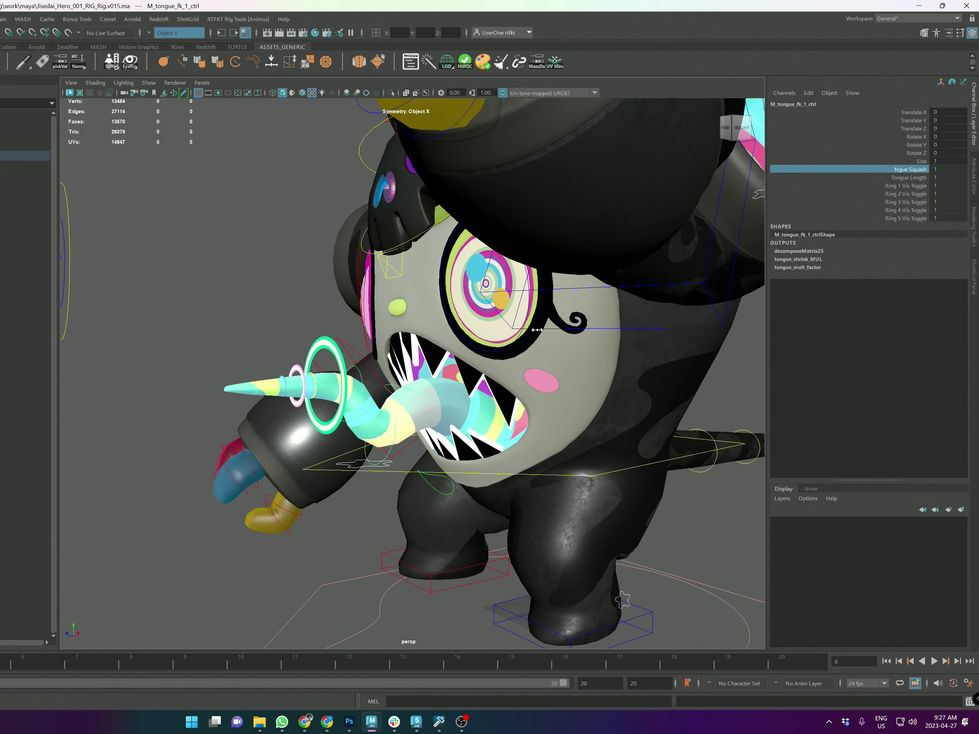Click the Translate X channel label
The height and width of the screenshot is (734, 979).
click(913, 112)
